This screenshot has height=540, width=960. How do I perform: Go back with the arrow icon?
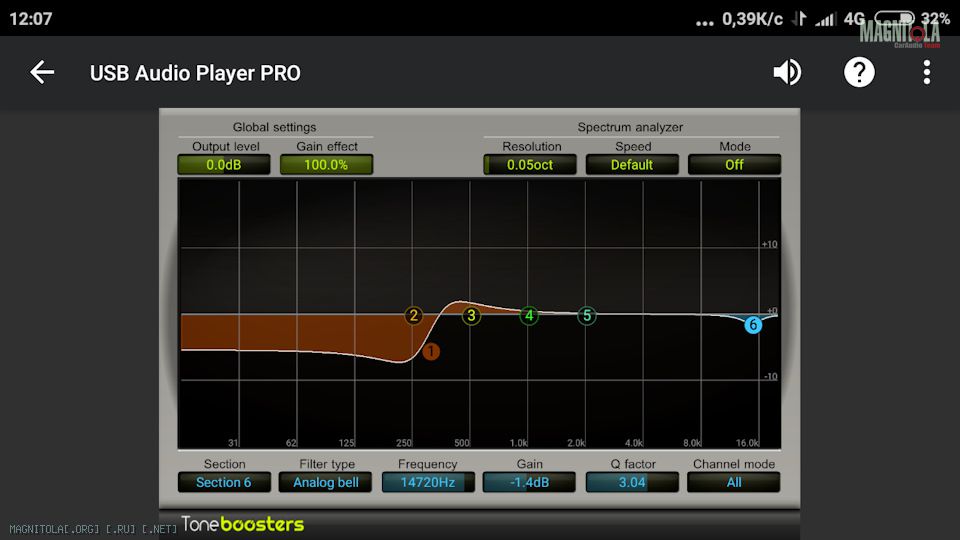[42, 72]
